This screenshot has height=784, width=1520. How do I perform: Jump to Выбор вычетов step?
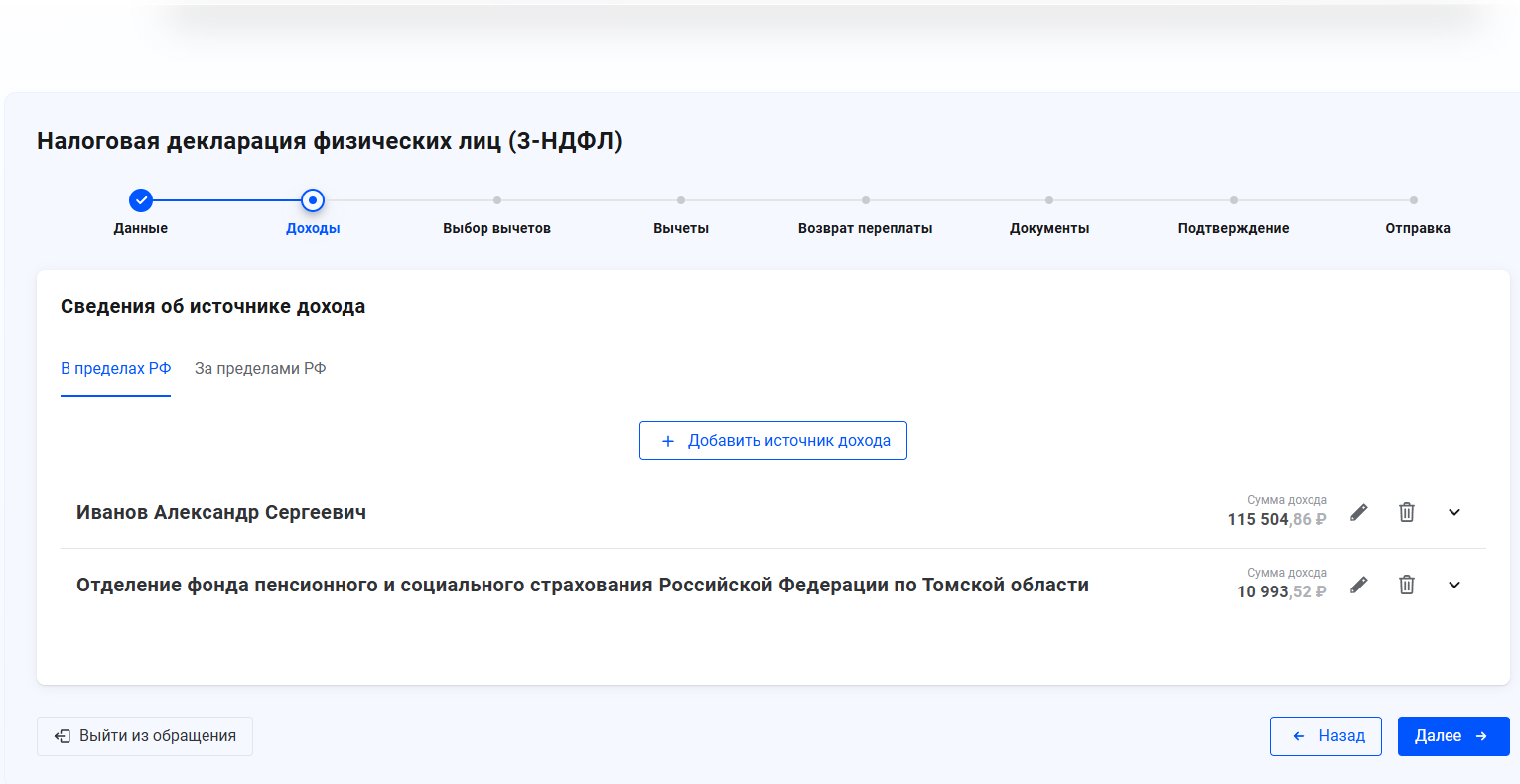point(496,201)
